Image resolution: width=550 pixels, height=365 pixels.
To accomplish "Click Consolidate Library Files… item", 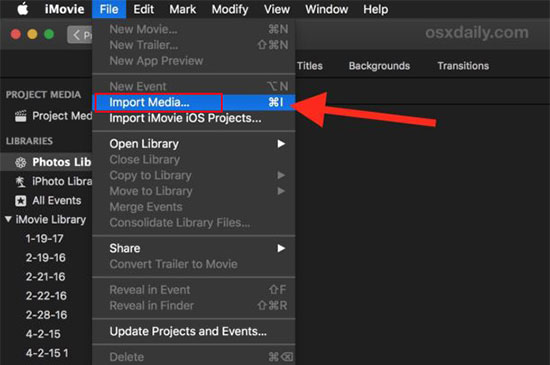I will [194, 223].
